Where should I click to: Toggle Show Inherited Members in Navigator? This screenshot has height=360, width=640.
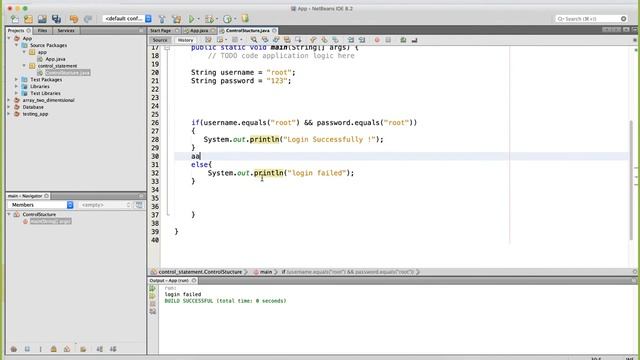pyautogui.click(x=14, y=349)
